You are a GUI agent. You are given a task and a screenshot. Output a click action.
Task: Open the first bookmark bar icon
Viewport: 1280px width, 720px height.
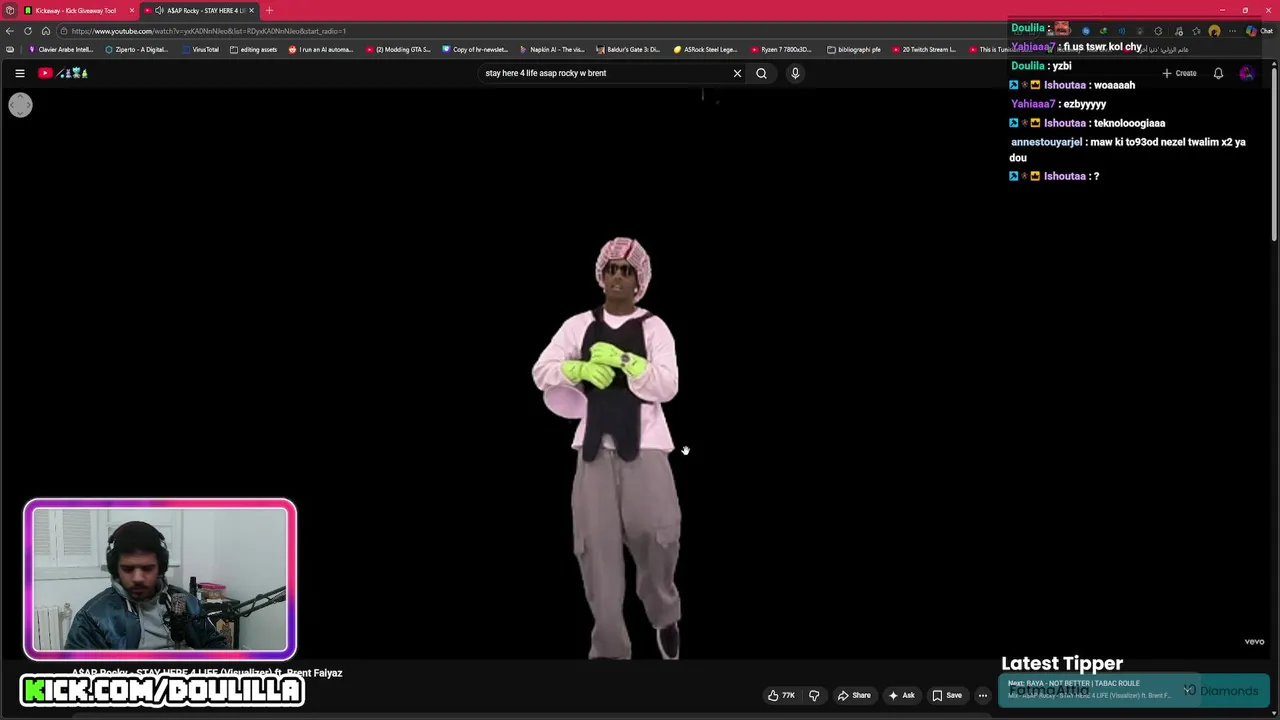click(x=10, y=49)
